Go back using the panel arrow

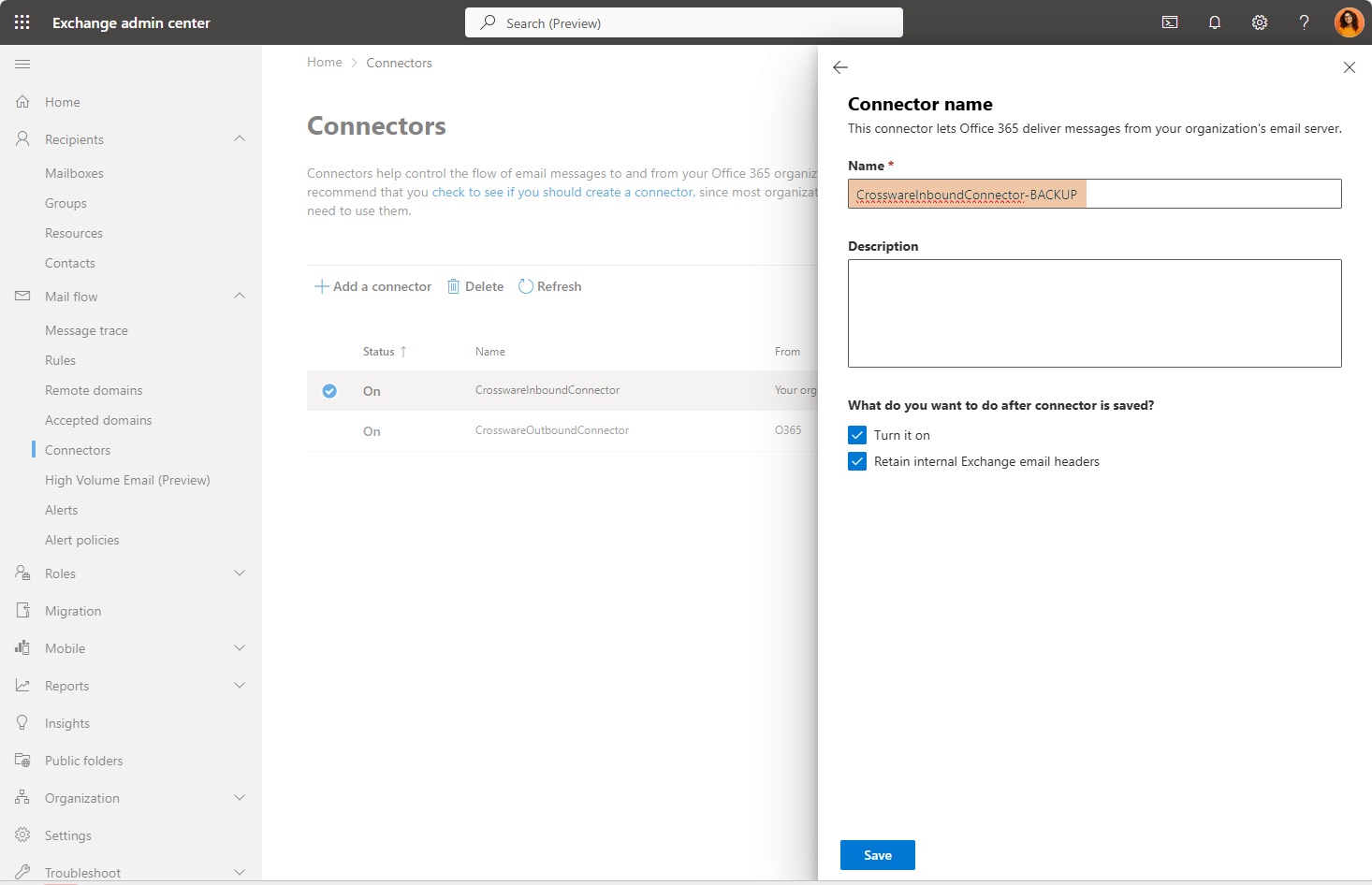pos(840,67)
